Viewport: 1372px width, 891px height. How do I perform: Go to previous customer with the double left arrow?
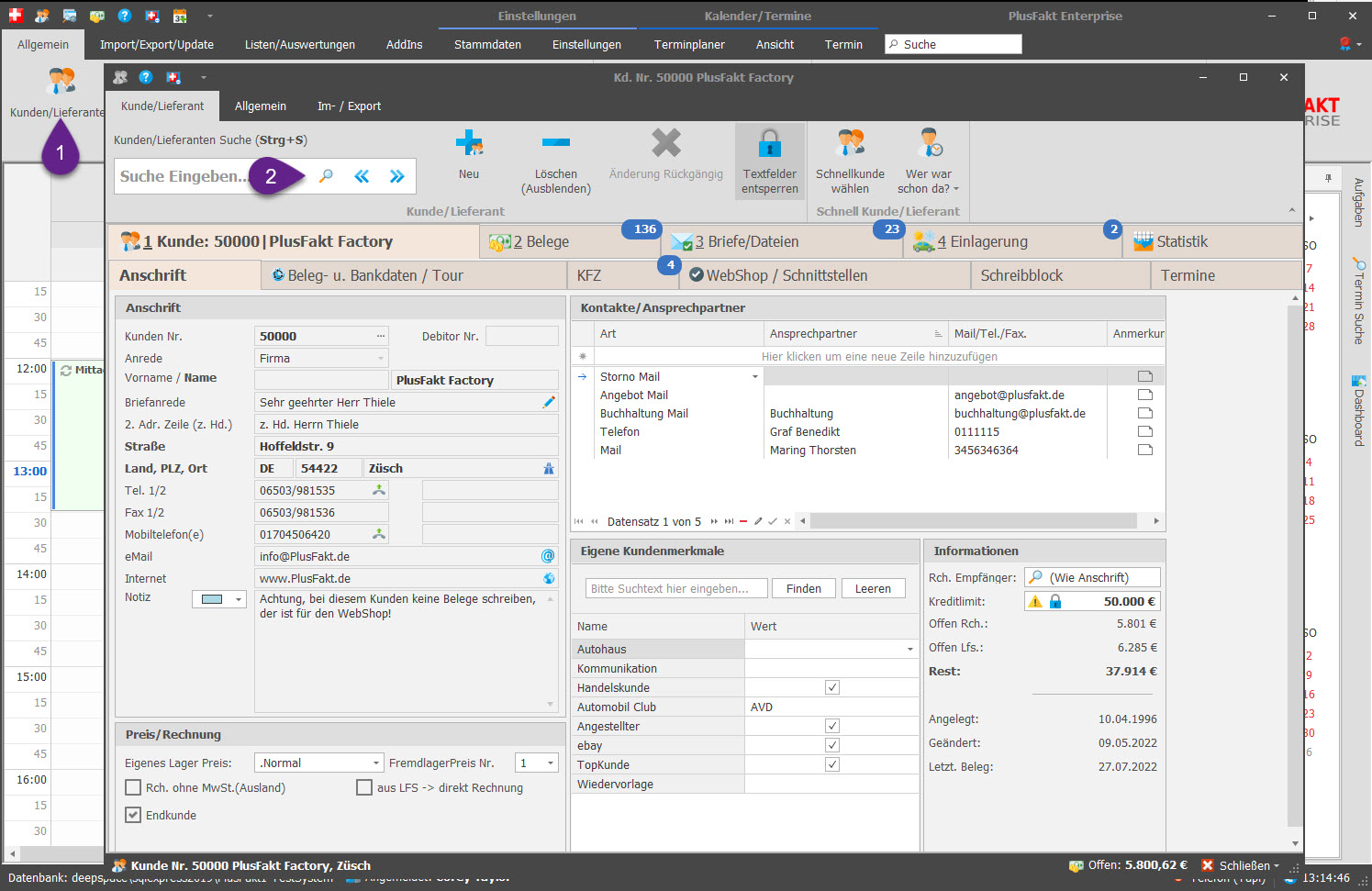coord(362,176)
